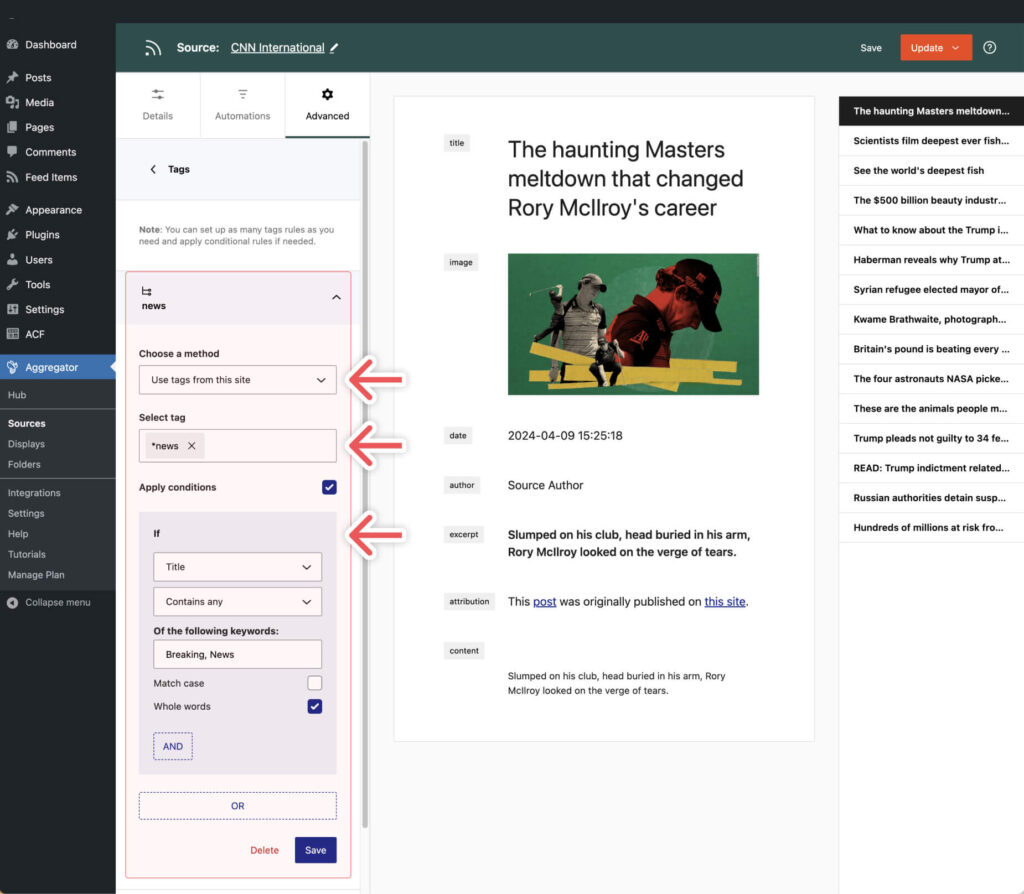
Task: Click the Appearance brush icon
Action: click(12, 210)
